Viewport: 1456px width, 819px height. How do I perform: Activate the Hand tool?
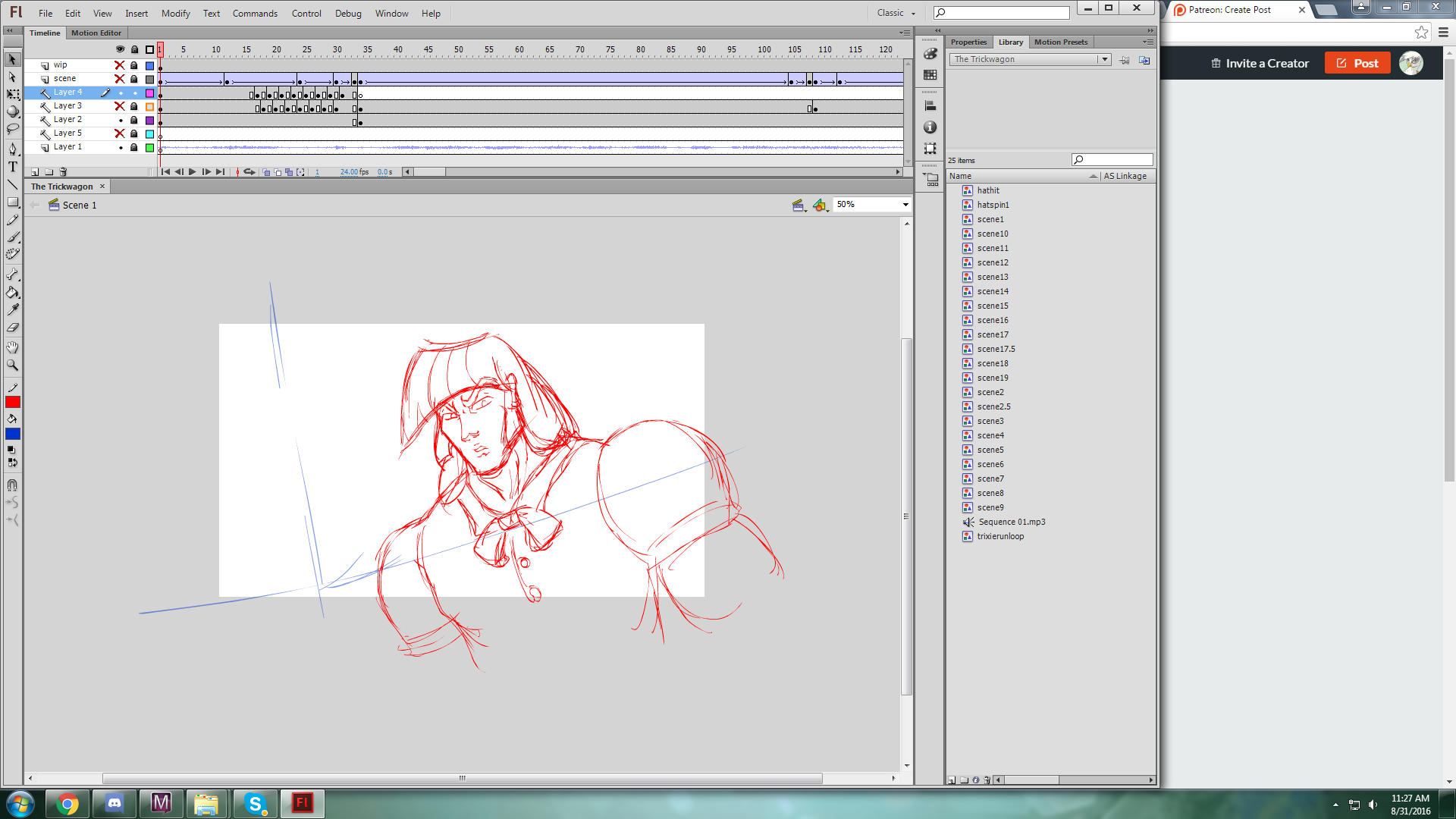(12, 347)
